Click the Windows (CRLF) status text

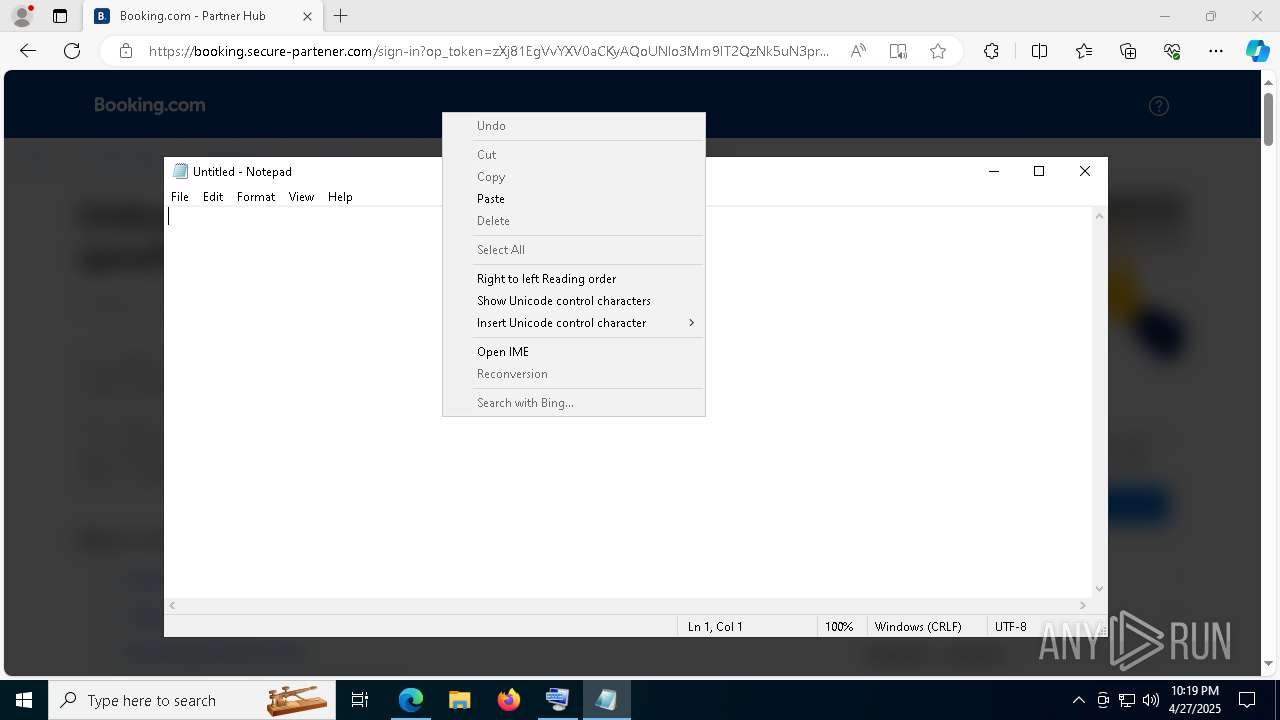(918, 627)
